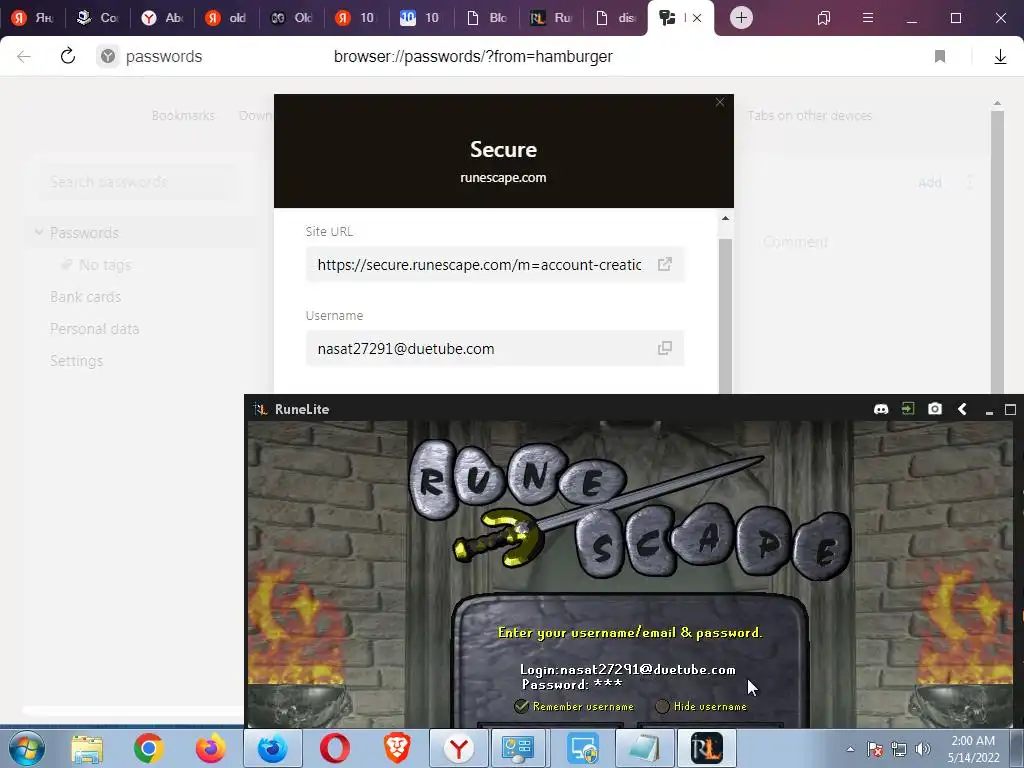
Task: Switch to the 'Co' browser tab
Action: coord(97,18)
